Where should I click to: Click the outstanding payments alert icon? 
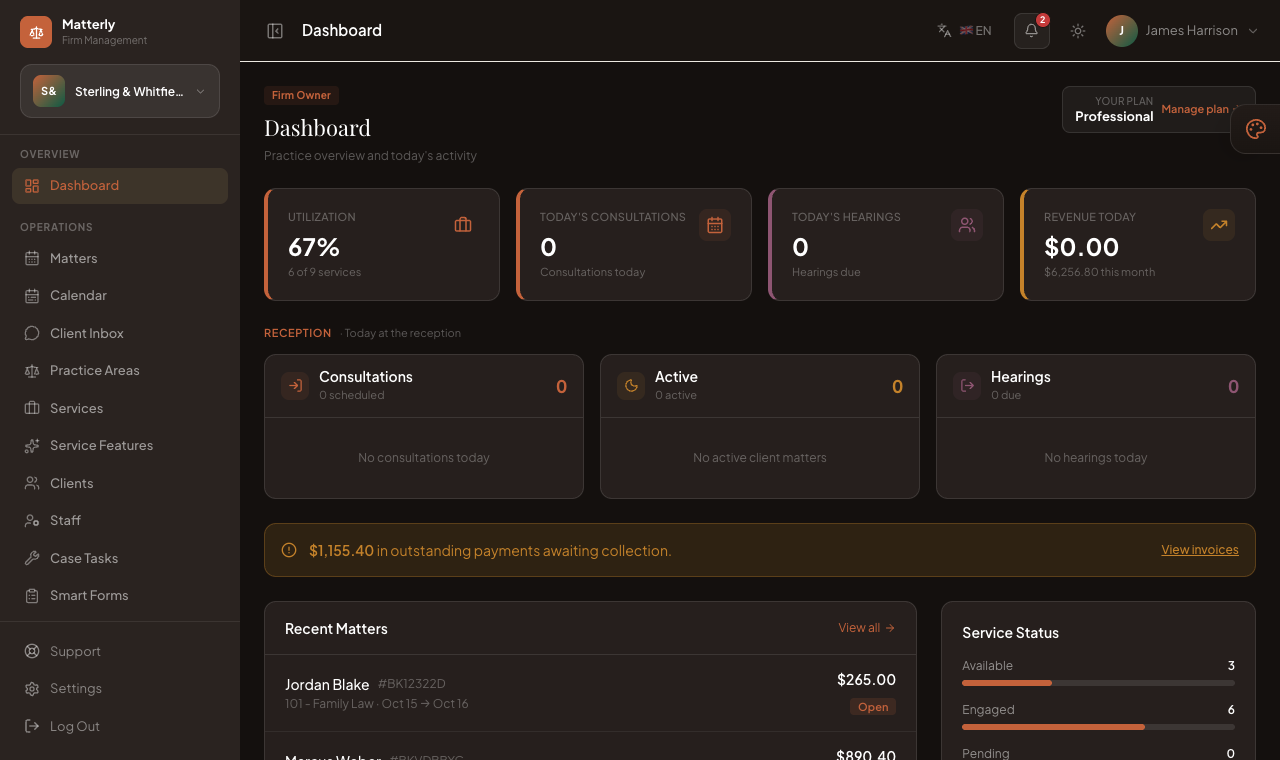pyautogui.click(x=289, y=550)
